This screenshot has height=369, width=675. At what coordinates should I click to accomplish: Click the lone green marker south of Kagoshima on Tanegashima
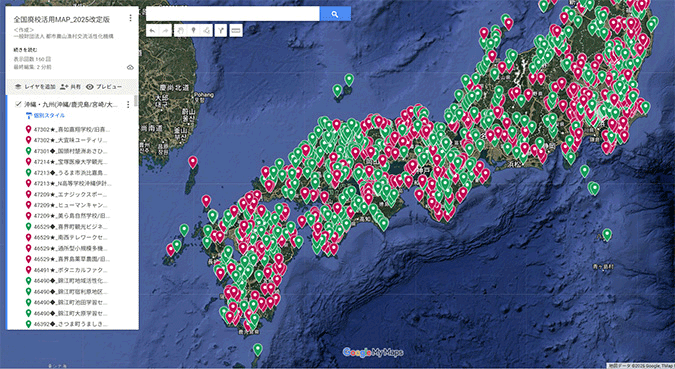pyautogui.click(x=257, y=349)
